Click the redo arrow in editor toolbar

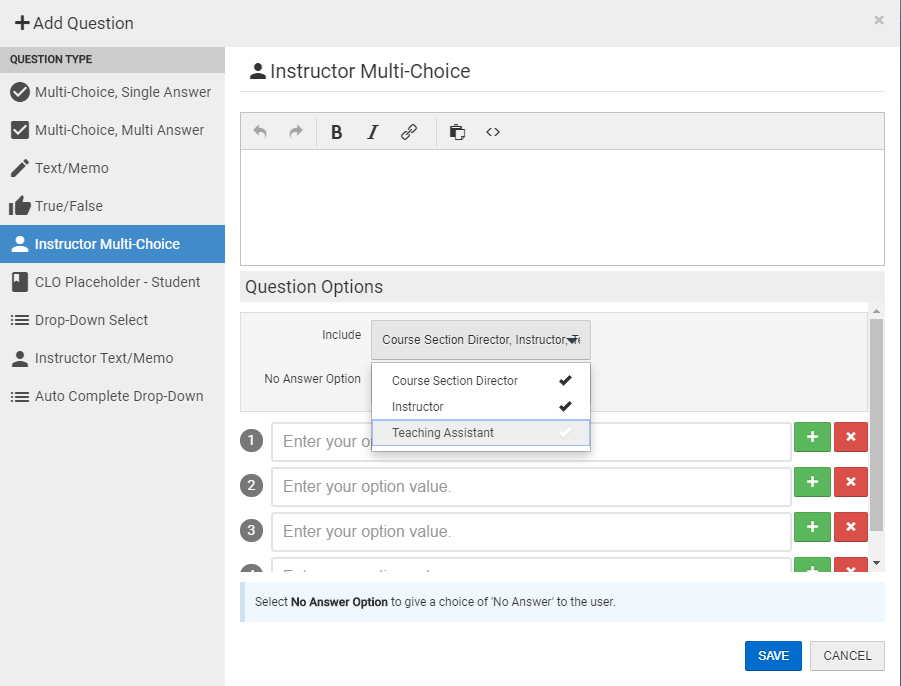pyautogui.click(x=295, y=132)
